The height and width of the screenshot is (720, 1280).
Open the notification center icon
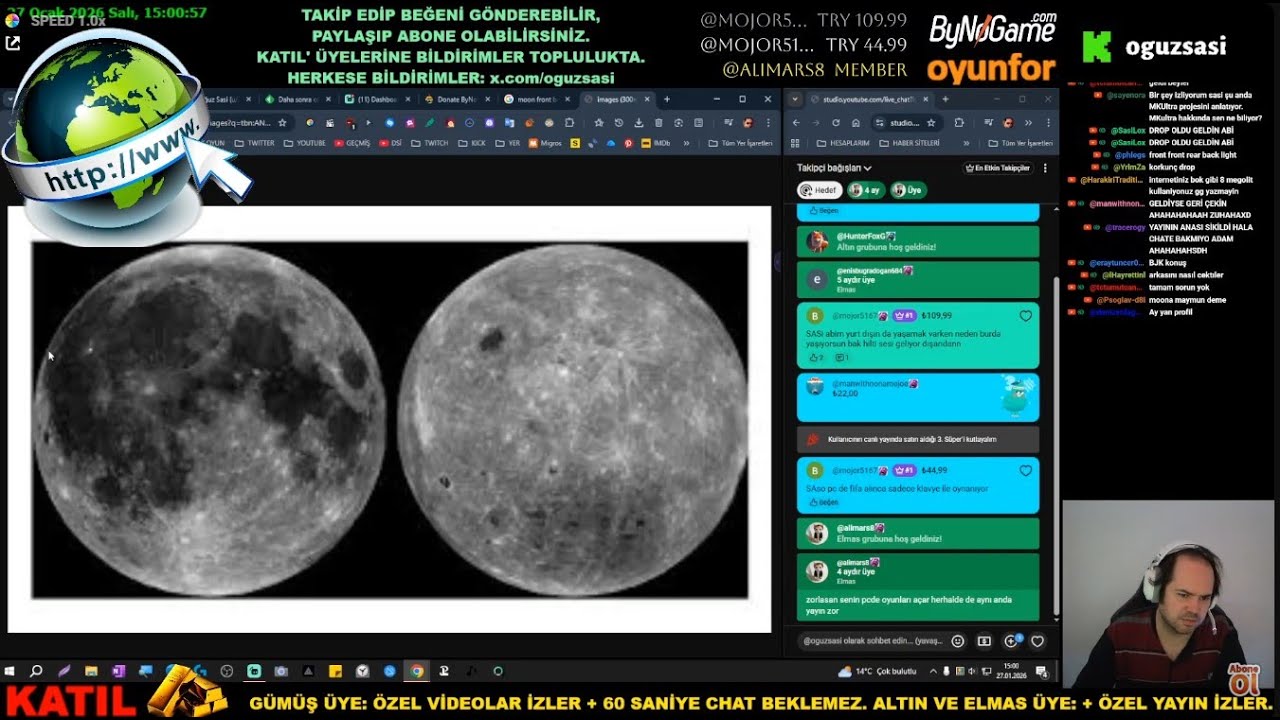tap(1041, 672)
